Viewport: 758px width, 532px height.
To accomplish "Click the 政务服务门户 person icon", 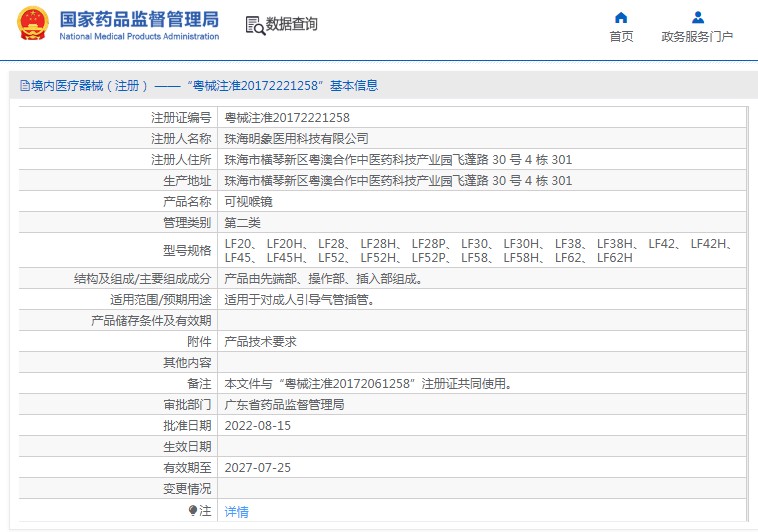I will [x=697, y=17].
